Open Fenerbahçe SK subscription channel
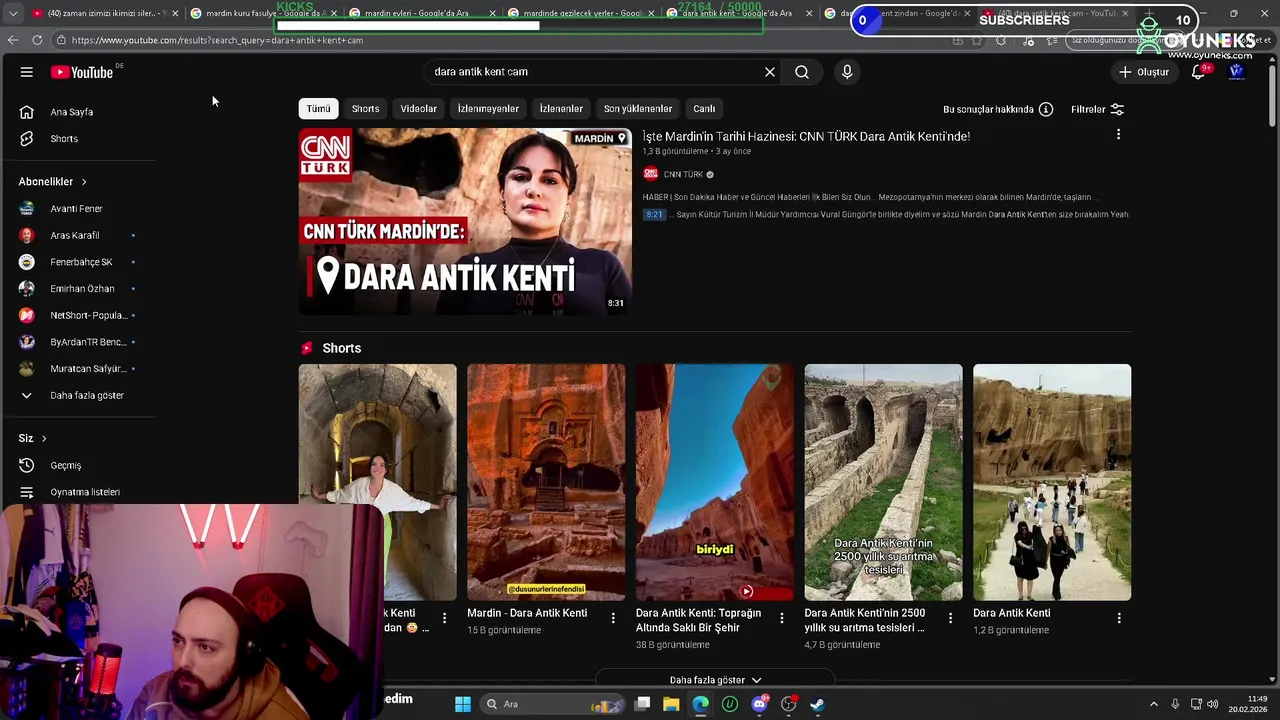 (x=81, y=262)
